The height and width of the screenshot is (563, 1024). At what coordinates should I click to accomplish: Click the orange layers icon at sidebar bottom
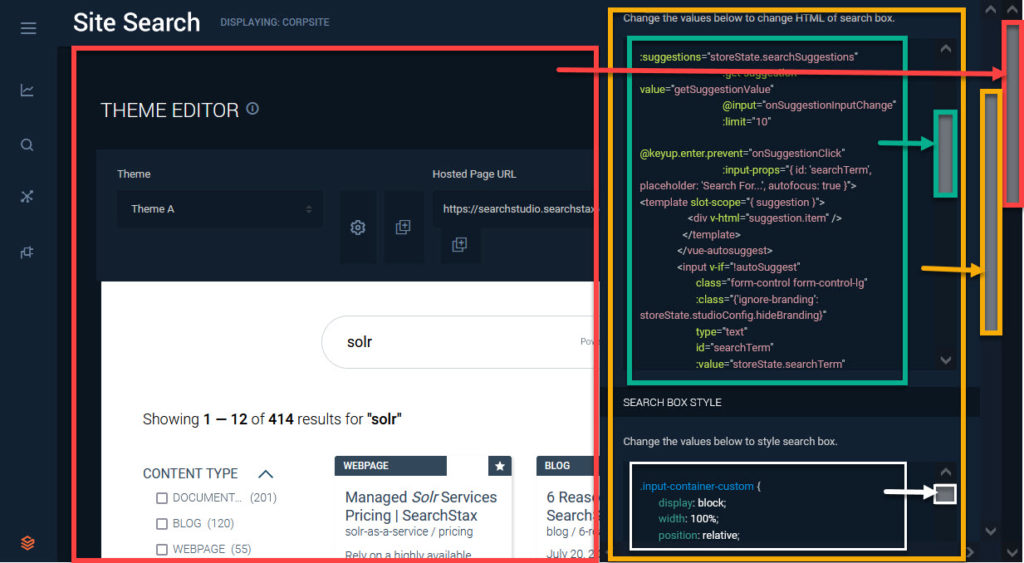pos(27,543)
